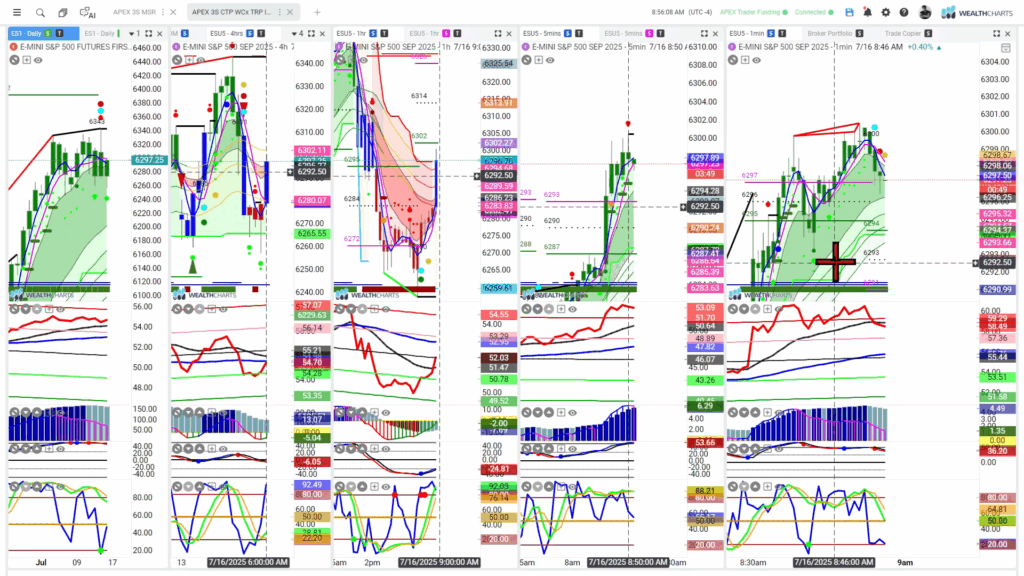Click the (UTC -4) timezone label
Viewport: 1024px width, 576px height.
coord(701,12)
